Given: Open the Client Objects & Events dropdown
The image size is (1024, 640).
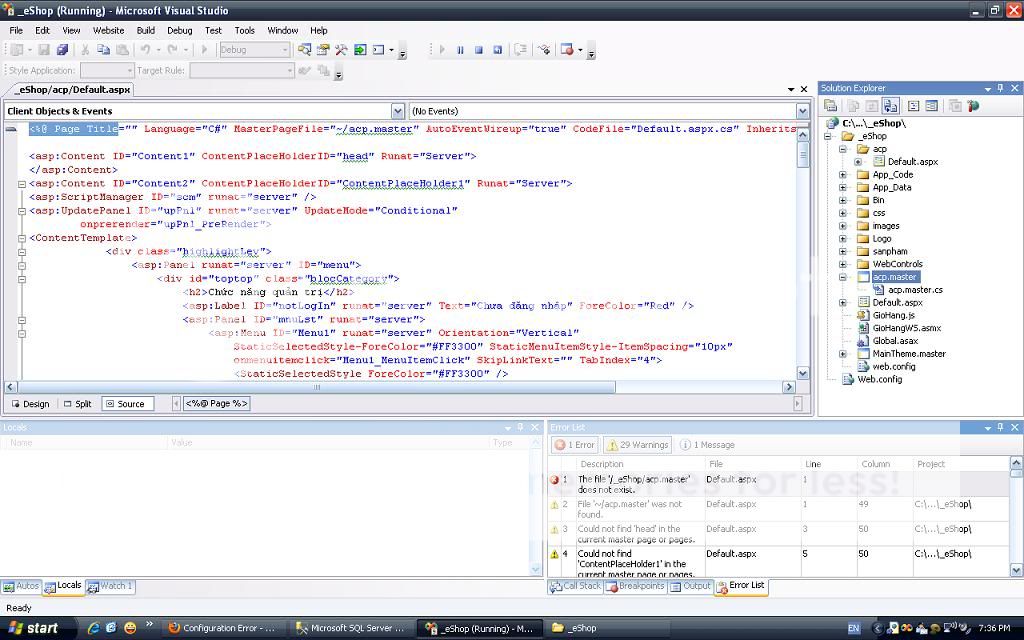Looking at the screenshot, I should click(398, 111).
